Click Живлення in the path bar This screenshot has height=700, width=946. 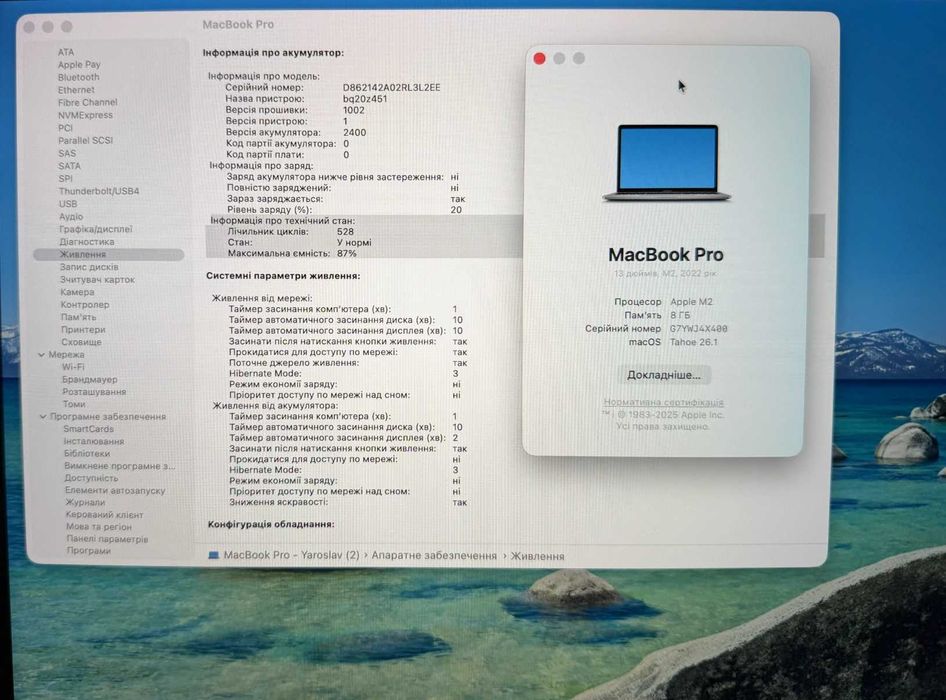click(x=538, y=556)
